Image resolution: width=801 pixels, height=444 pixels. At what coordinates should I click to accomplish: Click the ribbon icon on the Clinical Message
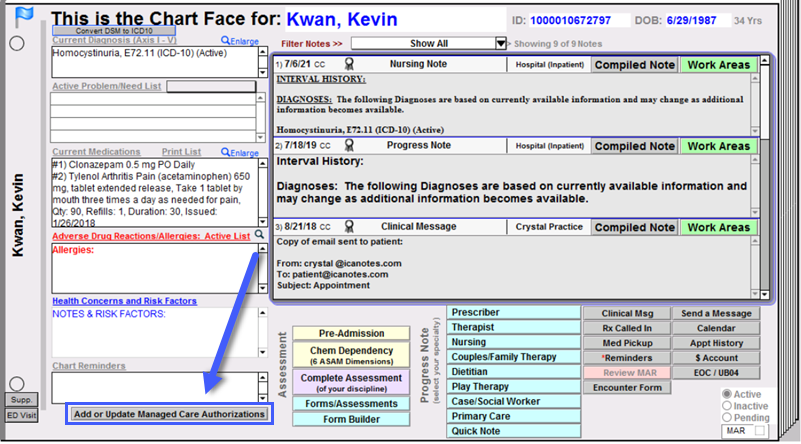point(350,227)
